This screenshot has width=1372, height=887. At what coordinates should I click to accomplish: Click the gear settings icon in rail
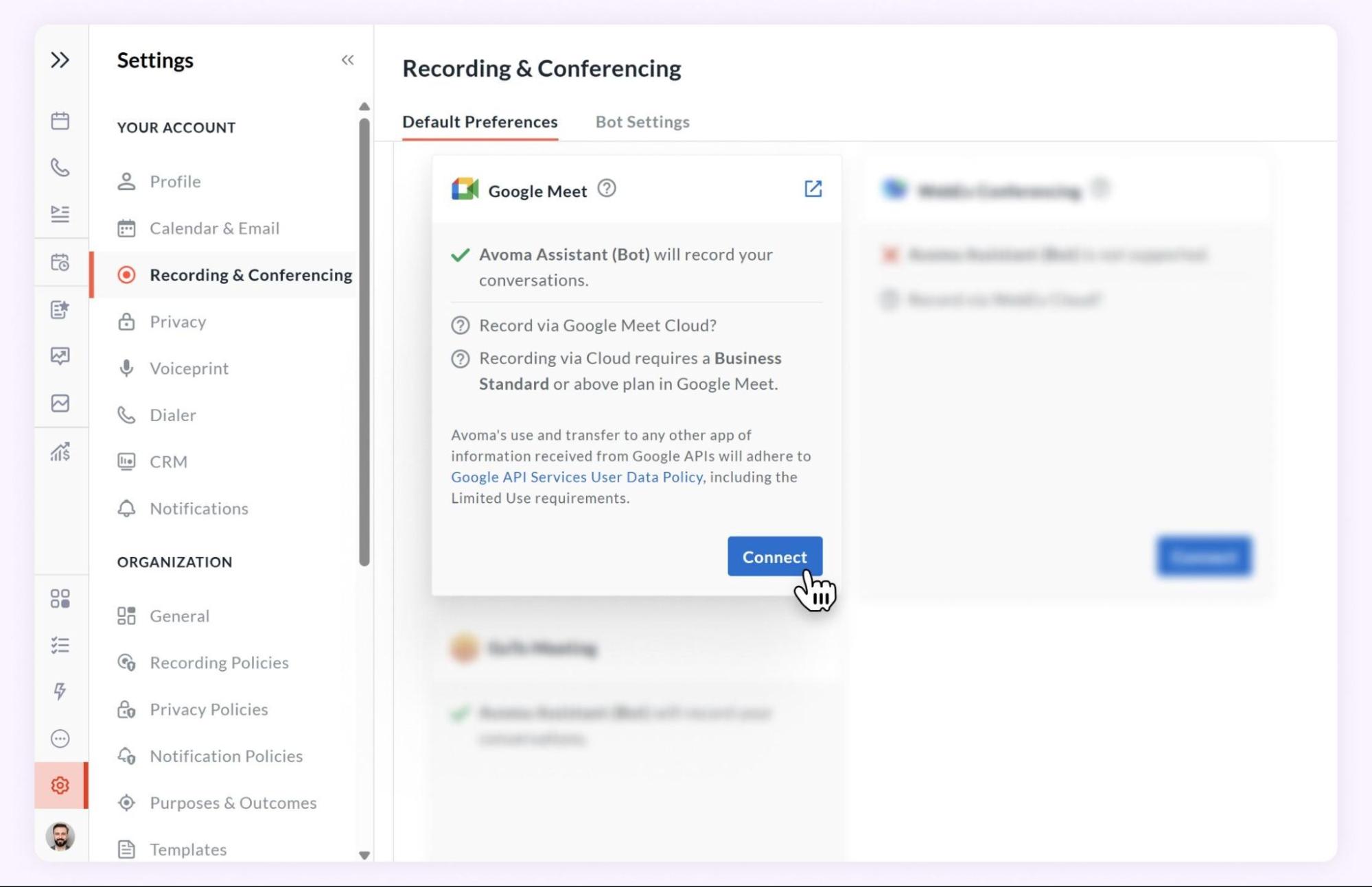click(60, 785)
